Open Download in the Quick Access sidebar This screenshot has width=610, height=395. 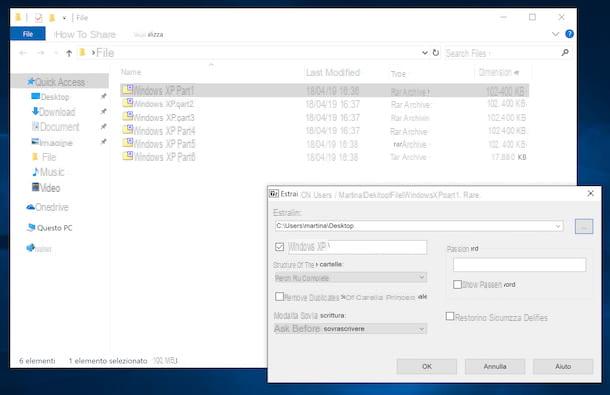click(53, 112)
